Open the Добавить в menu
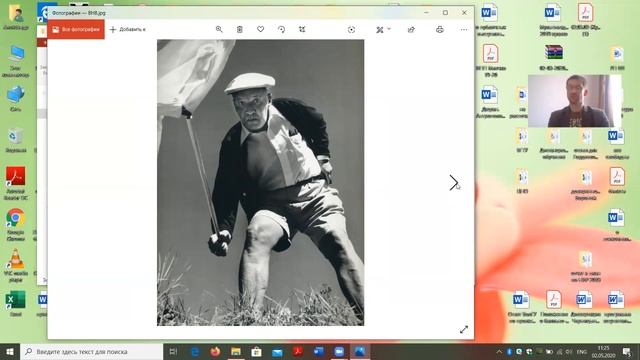Viewport: 640px width, 360px height. pos(128,29)
